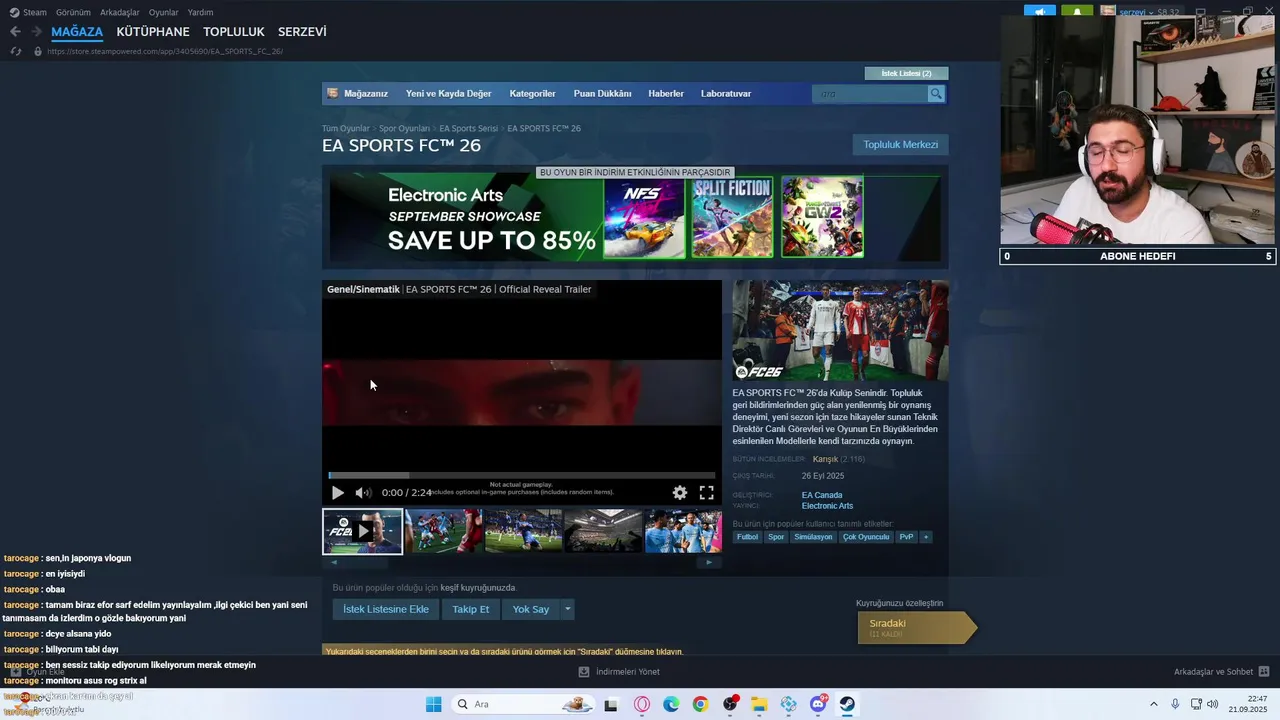The height and width of the screenshot is (720, 1280).
Task: Click the Simülasyon tag
Action: tap(813, 537)
